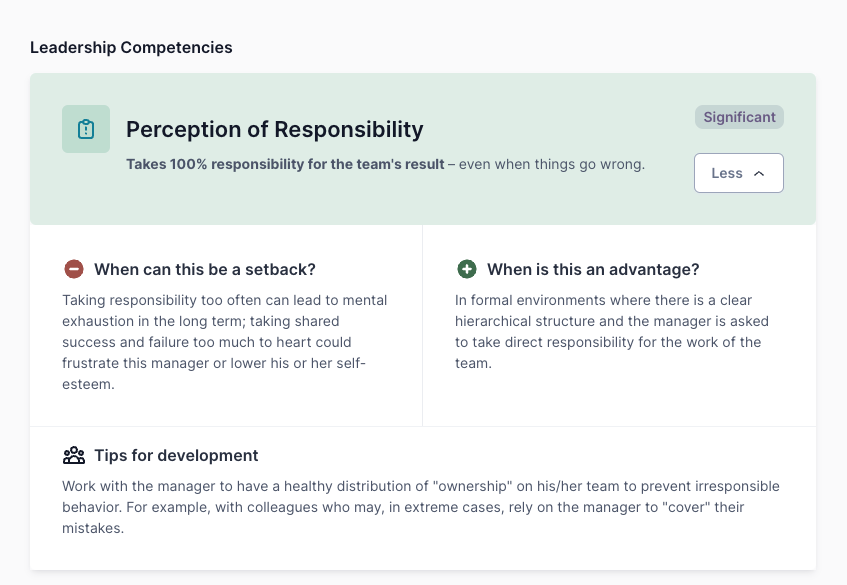Collapse details using the chevron-up arrow
847x585 pixels.
759,173
